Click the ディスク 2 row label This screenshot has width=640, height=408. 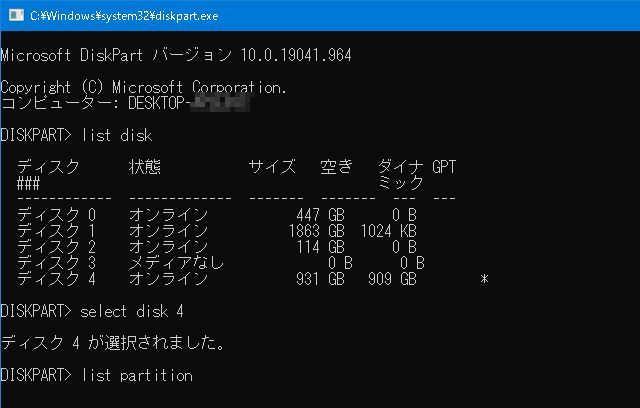56,247
